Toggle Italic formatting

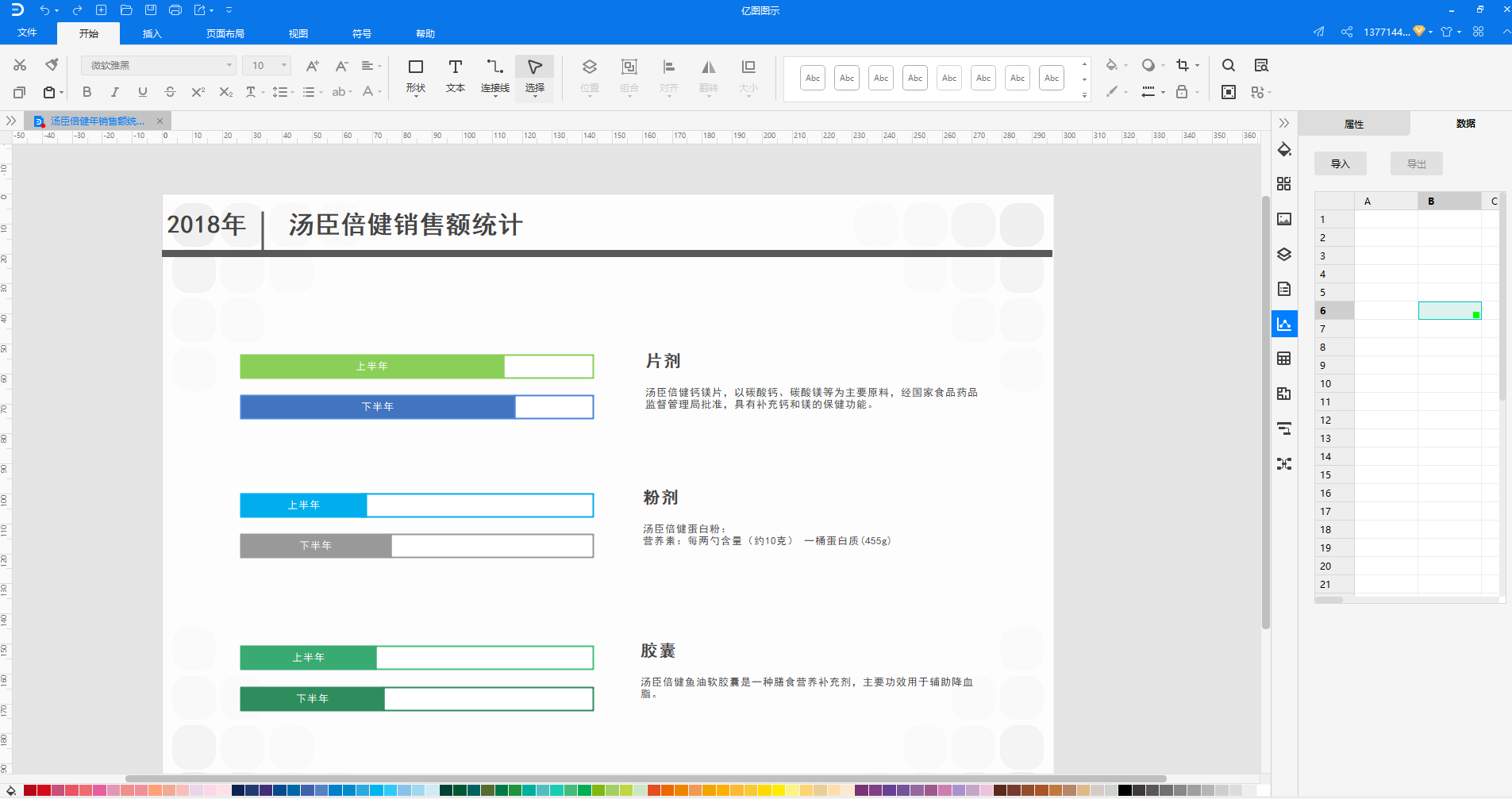(x=114, y=92)
